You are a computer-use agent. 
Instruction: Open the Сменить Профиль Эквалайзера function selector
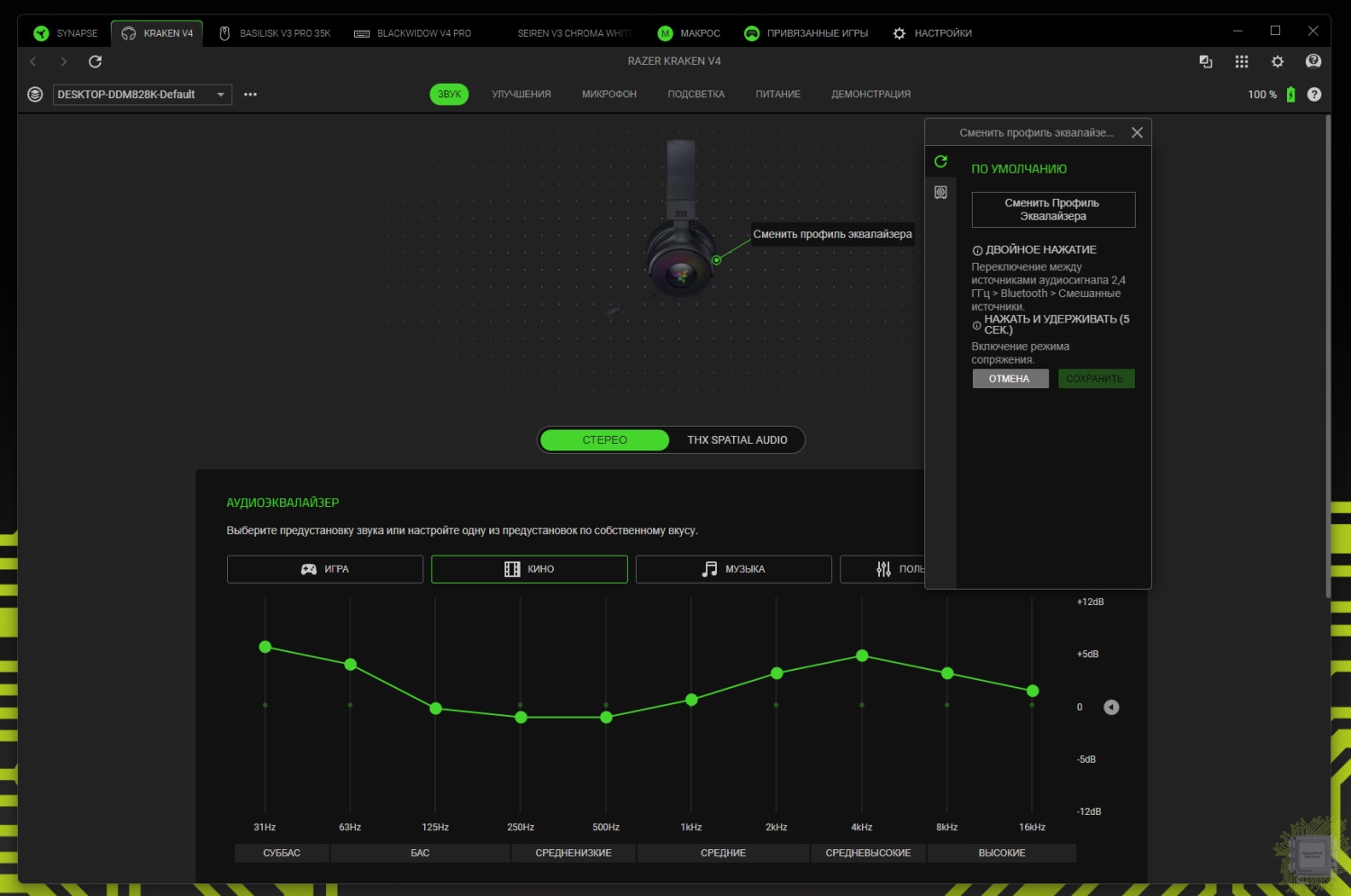pos(1053,210)
